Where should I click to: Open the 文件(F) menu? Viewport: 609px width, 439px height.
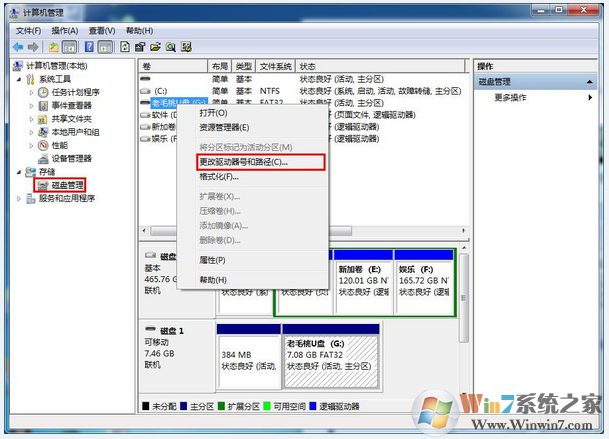coord(28,31)
